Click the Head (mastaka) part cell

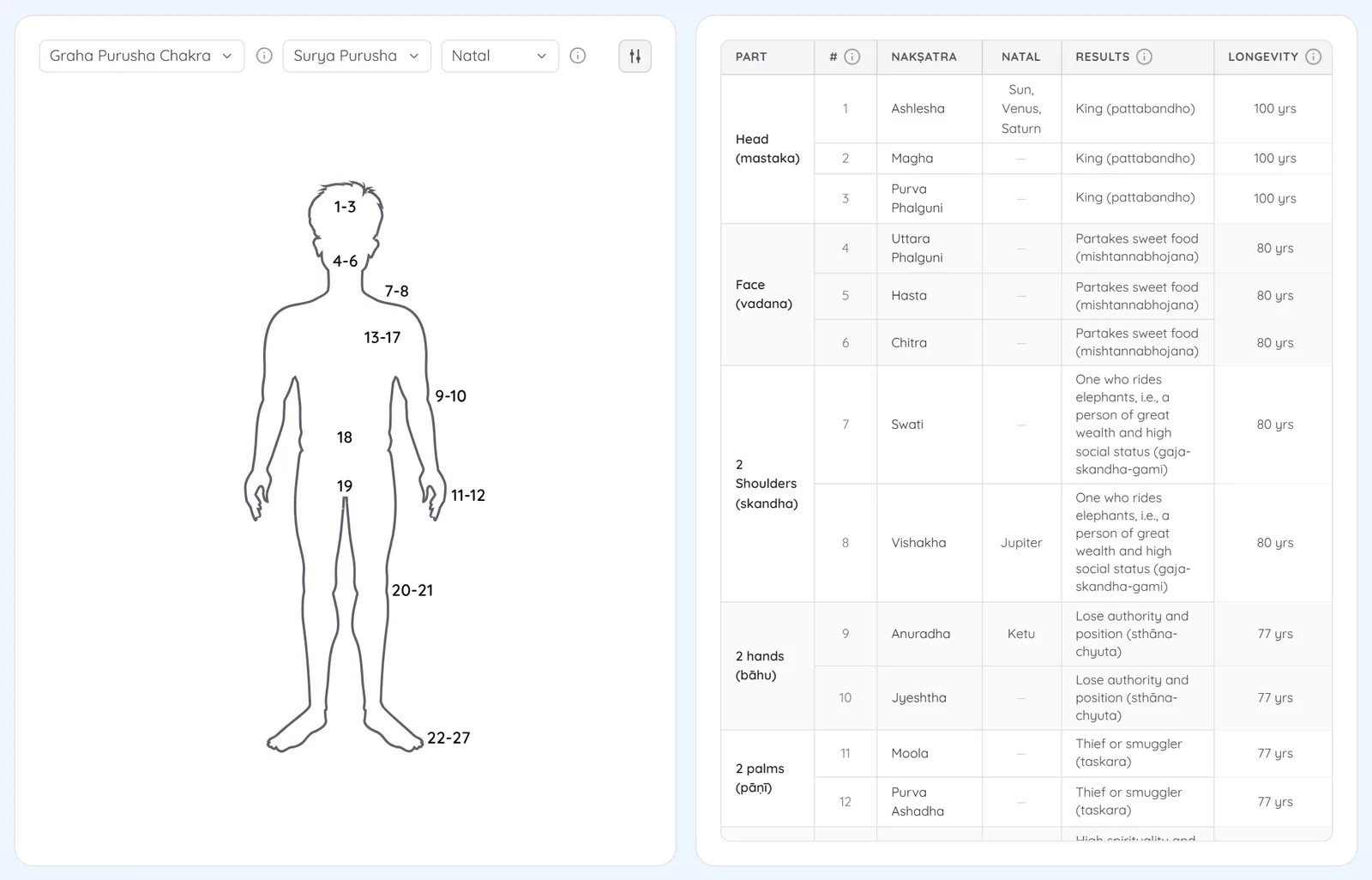[x=767, y=149]
